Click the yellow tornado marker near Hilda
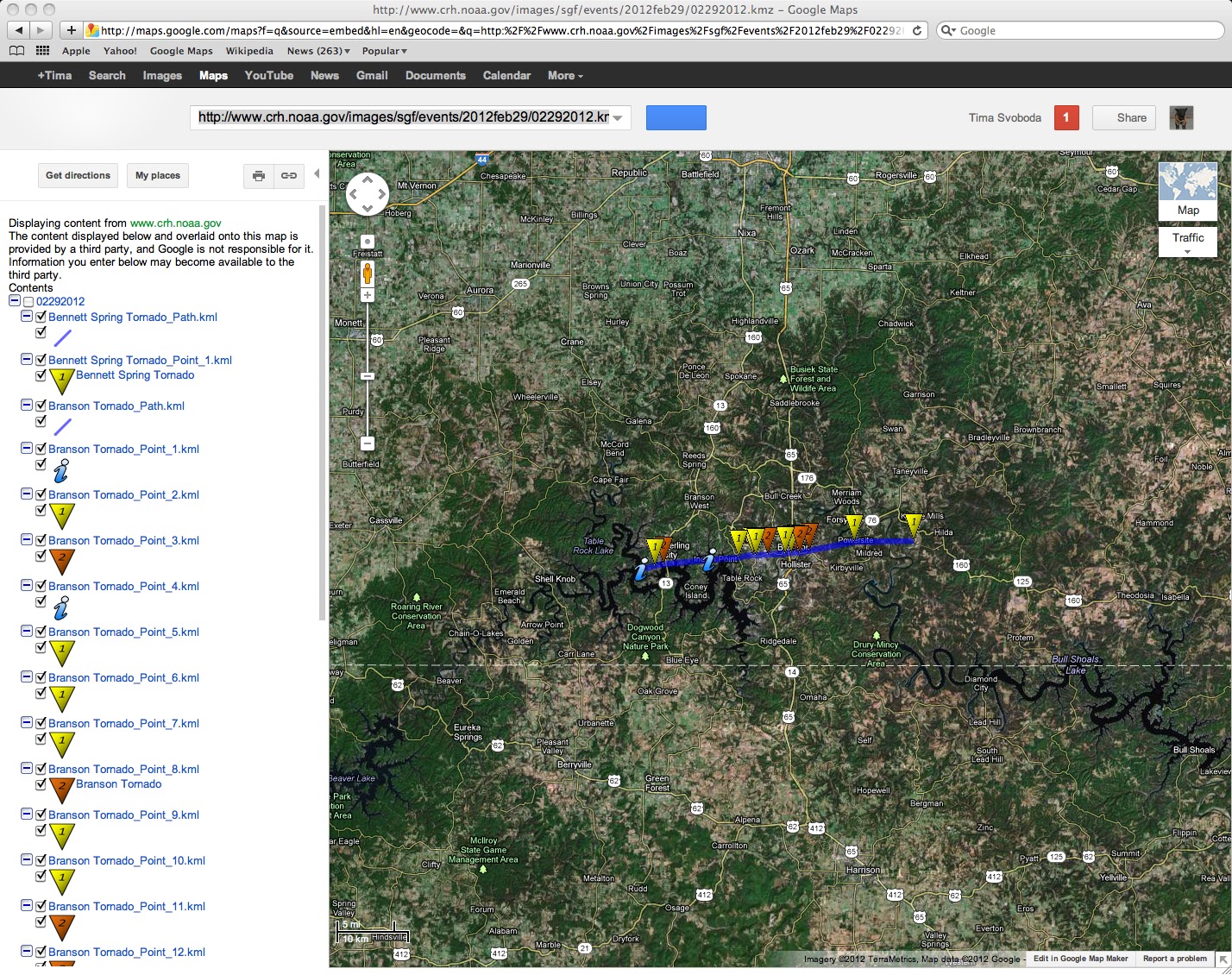1232x975 pixels. (914, 524)
